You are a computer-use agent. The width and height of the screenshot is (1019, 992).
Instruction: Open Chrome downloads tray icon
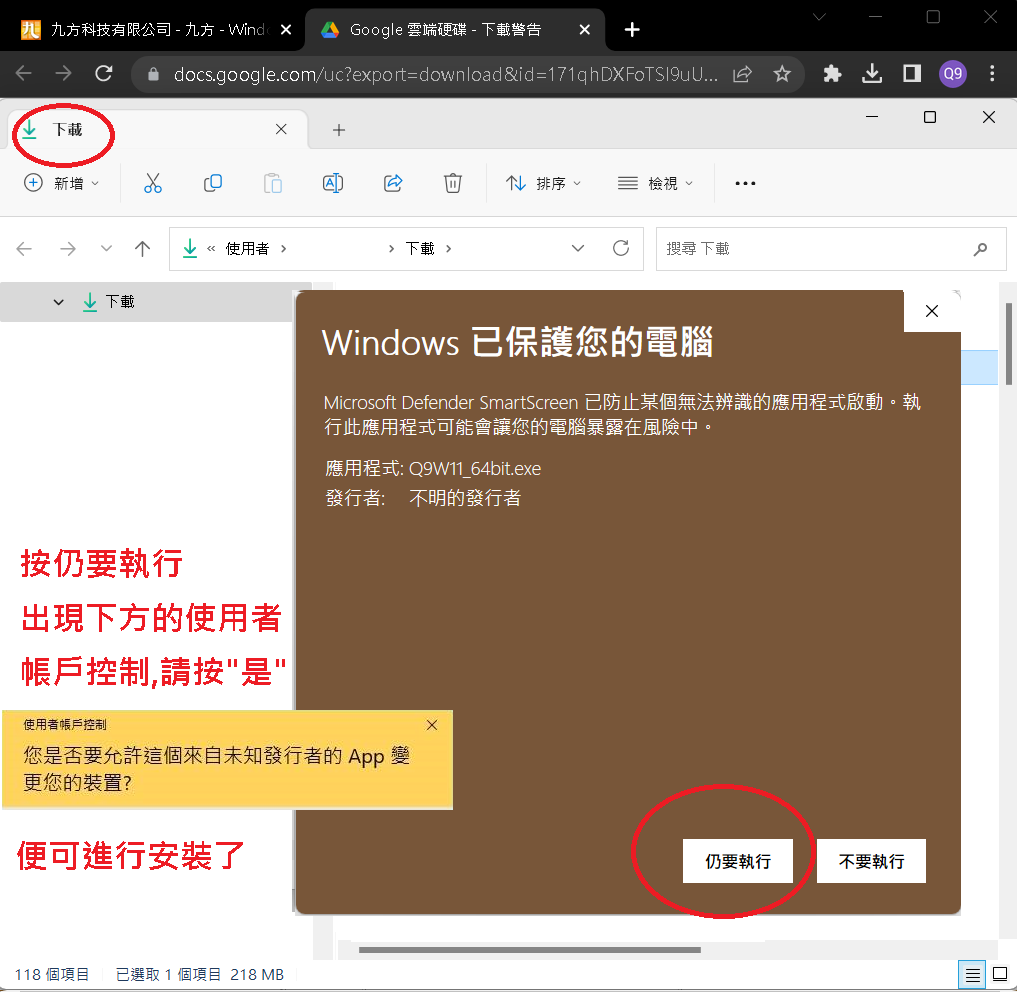(x=872, y=74)
